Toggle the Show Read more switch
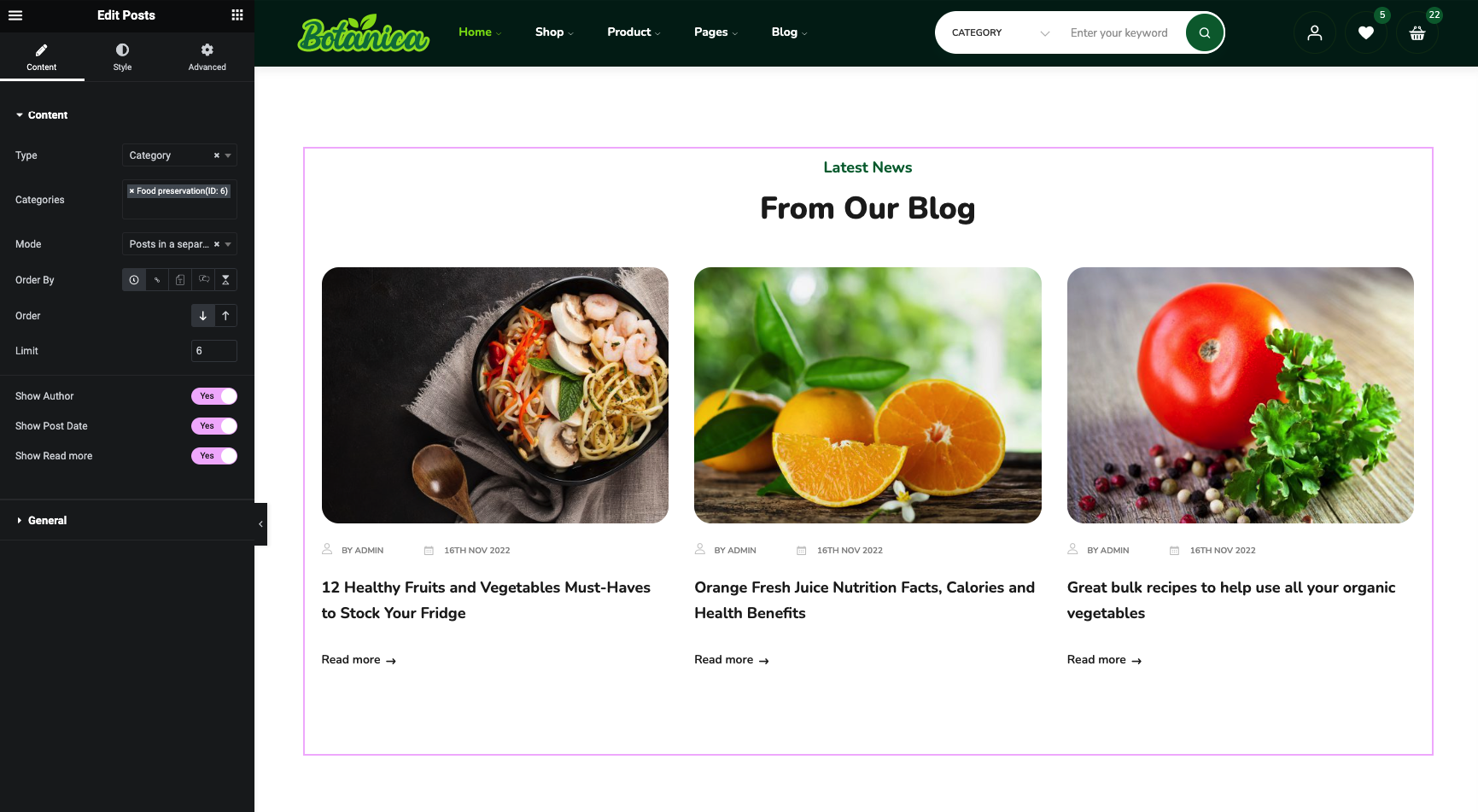1478x812 pixels. (214, 456)
